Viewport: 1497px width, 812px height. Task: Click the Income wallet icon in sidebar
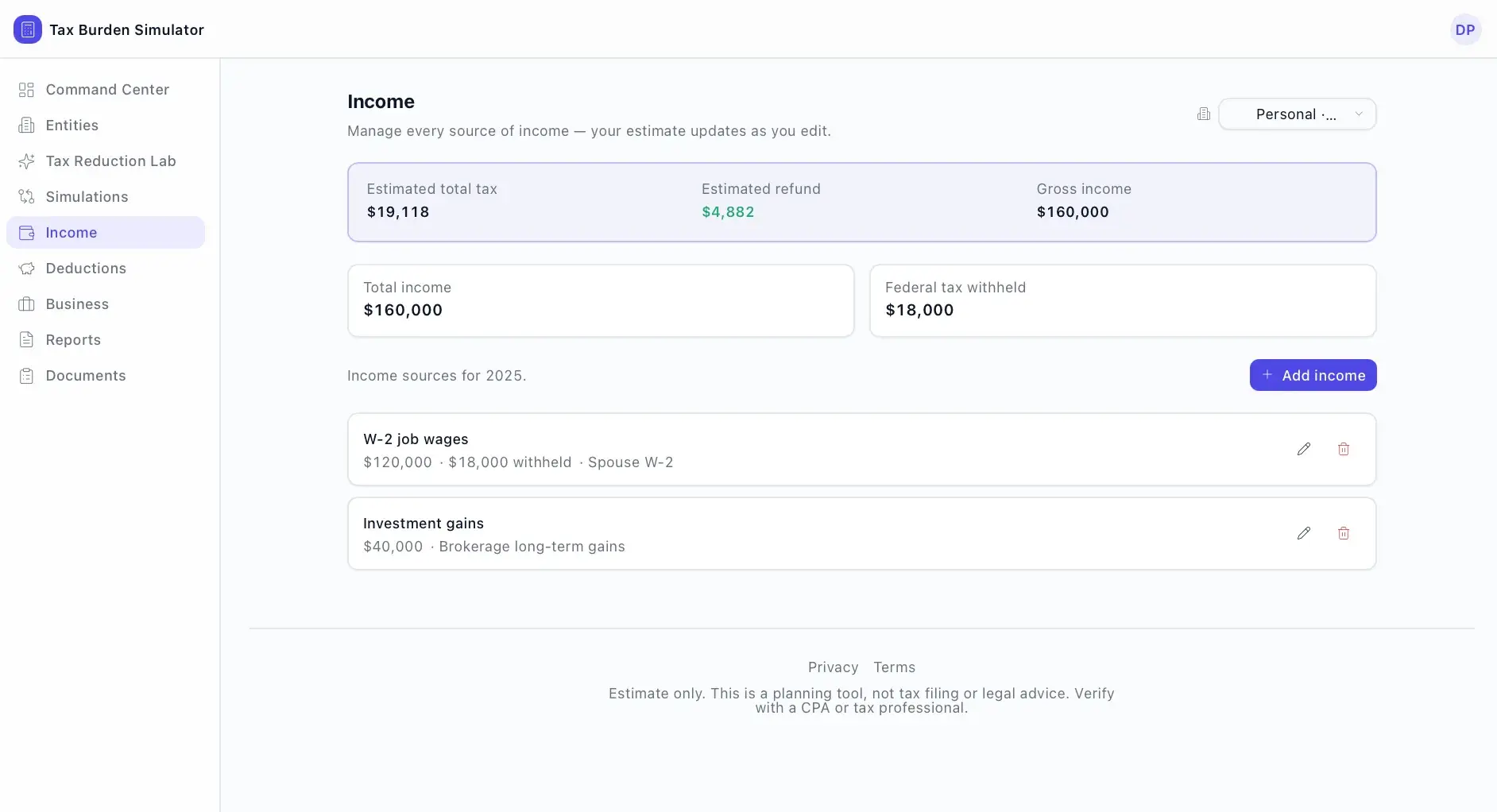coord(26,233)
